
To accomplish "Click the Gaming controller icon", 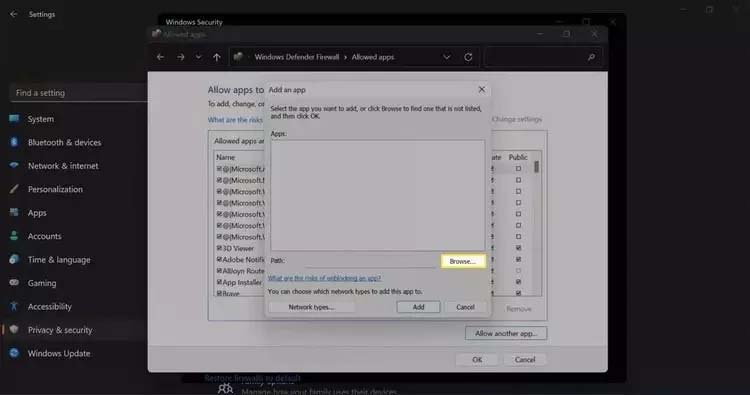I will pyautogui.click(x=14, y=283).
